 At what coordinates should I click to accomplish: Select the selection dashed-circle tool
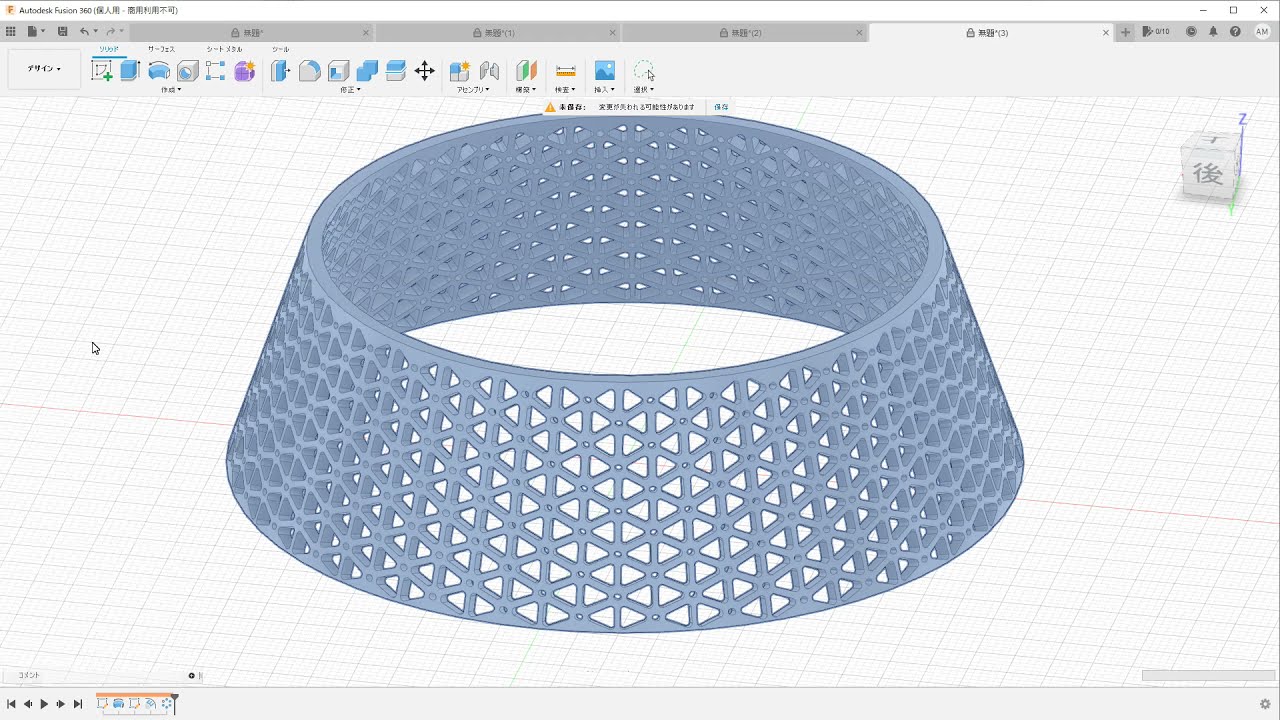(644, 71)
